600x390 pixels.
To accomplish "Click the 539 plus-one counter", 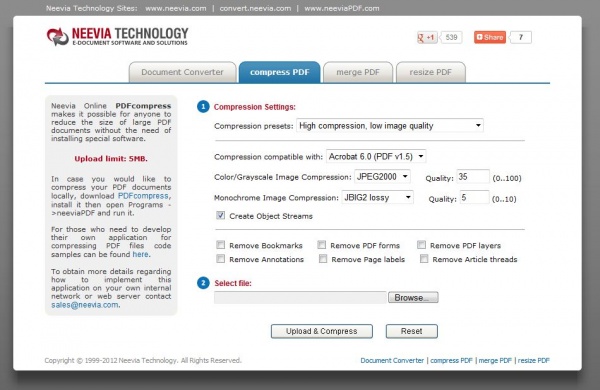I will [x=452, y=38].
